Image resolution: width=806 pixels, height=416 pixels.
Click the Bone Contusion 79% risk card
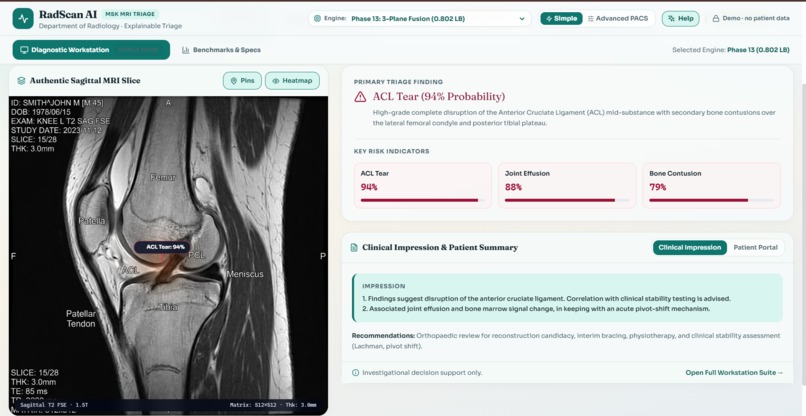click(x=711, y=185)
